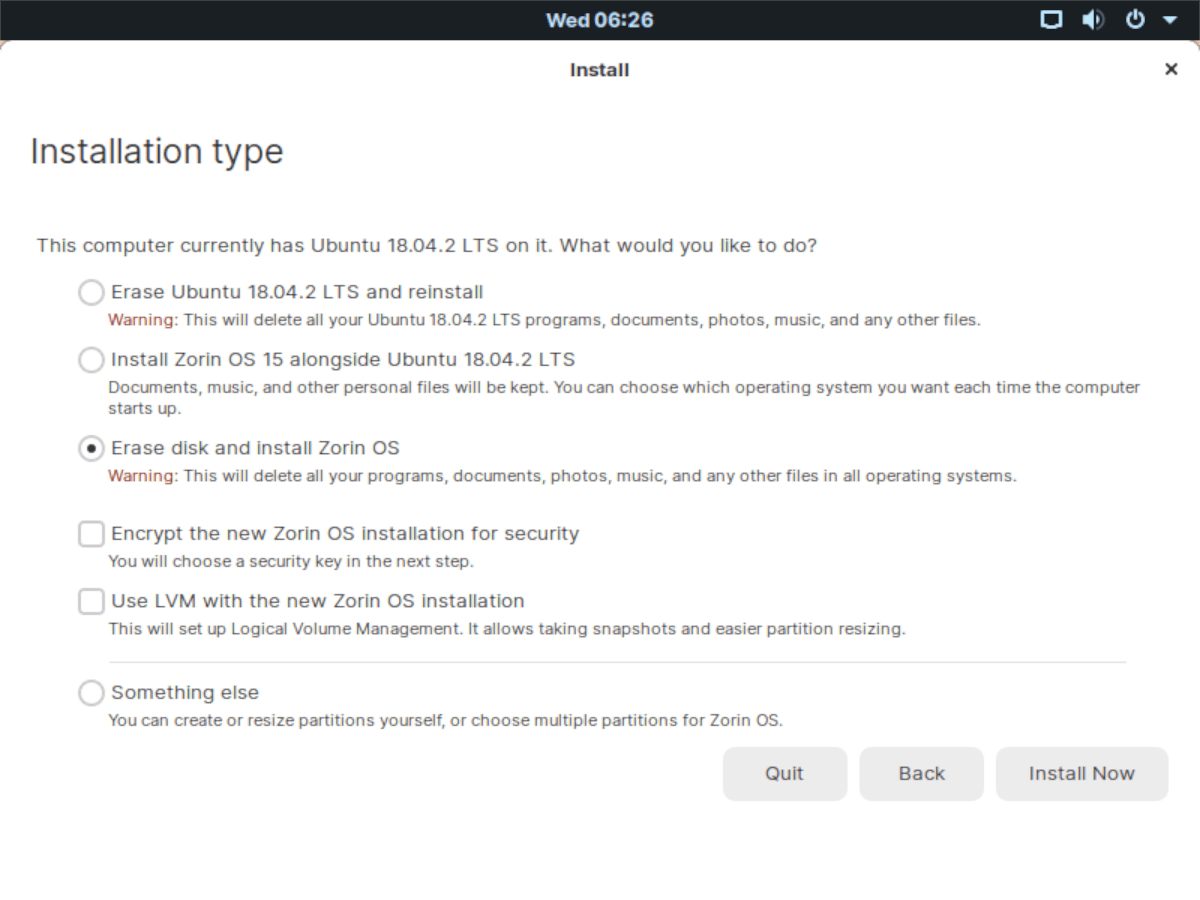
Task: Click 'You can create or resize partitions yourself' text
Action: point(445,720)
